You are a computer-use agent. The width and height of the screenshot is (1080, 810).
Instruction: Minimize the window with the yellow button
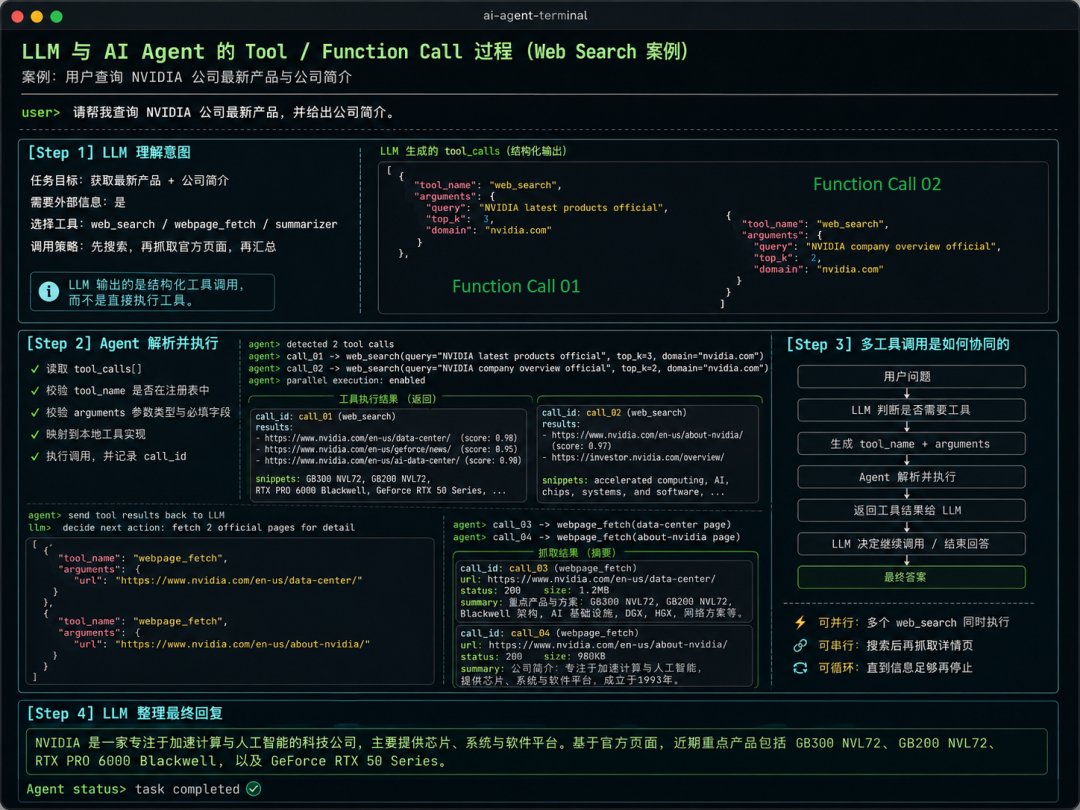pos(37,16)
